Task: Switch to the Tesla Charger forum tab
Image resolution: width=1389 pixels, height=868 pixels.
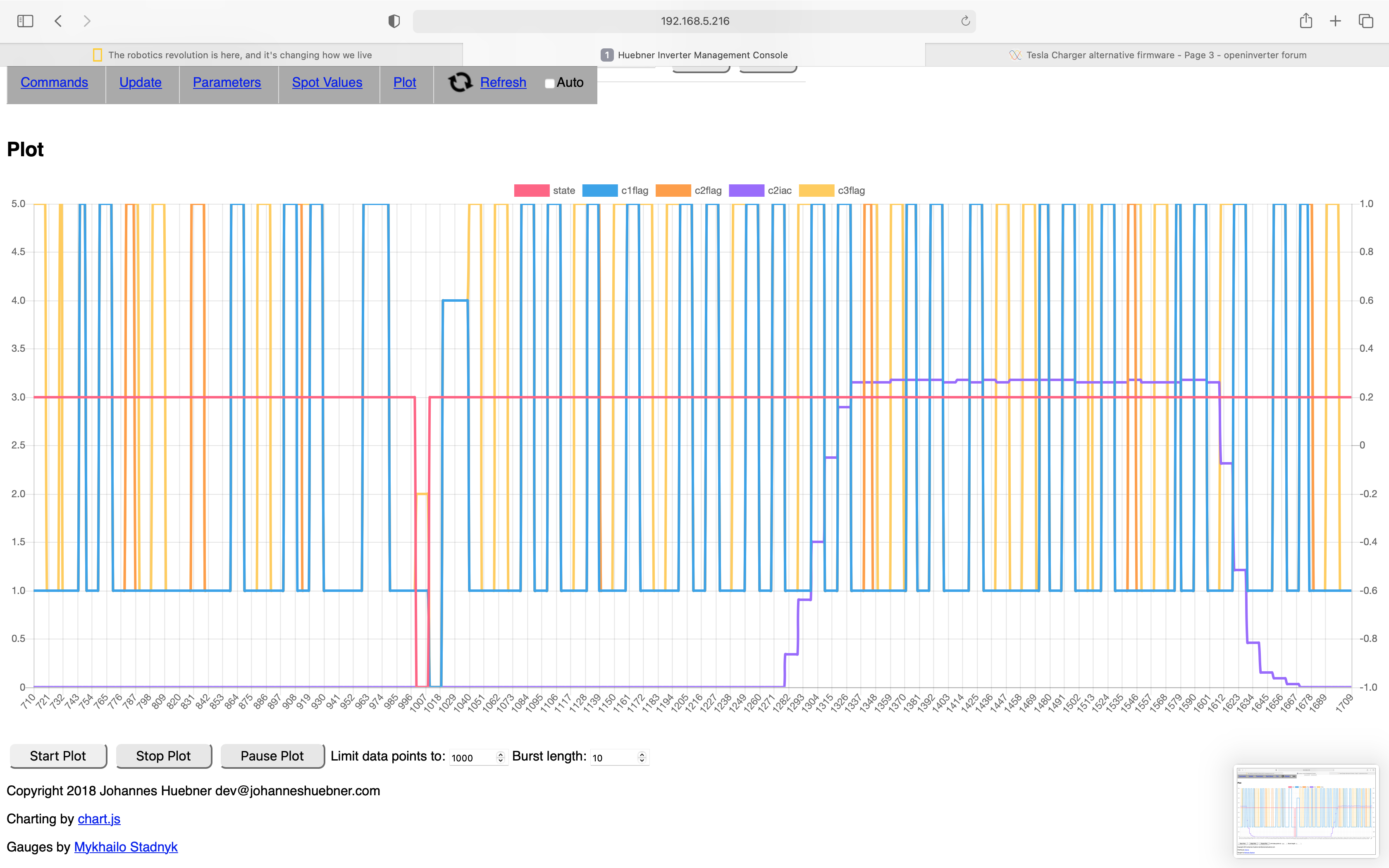Action: 1157,55
